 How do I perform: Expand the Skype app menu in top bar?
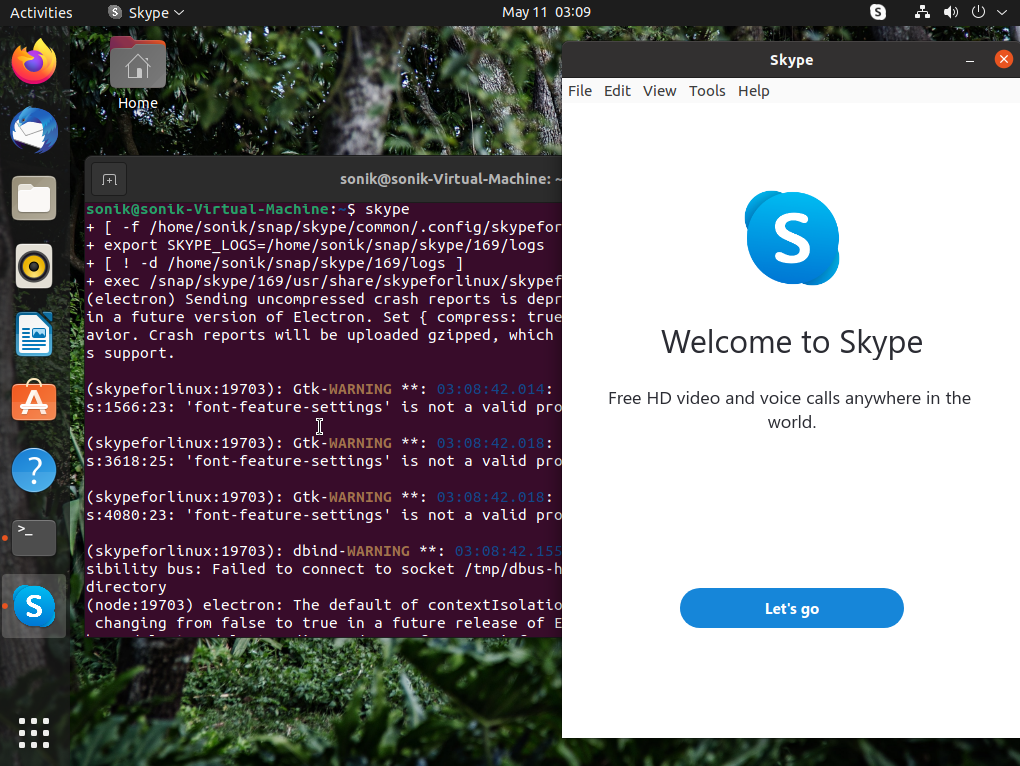[146, 13]
